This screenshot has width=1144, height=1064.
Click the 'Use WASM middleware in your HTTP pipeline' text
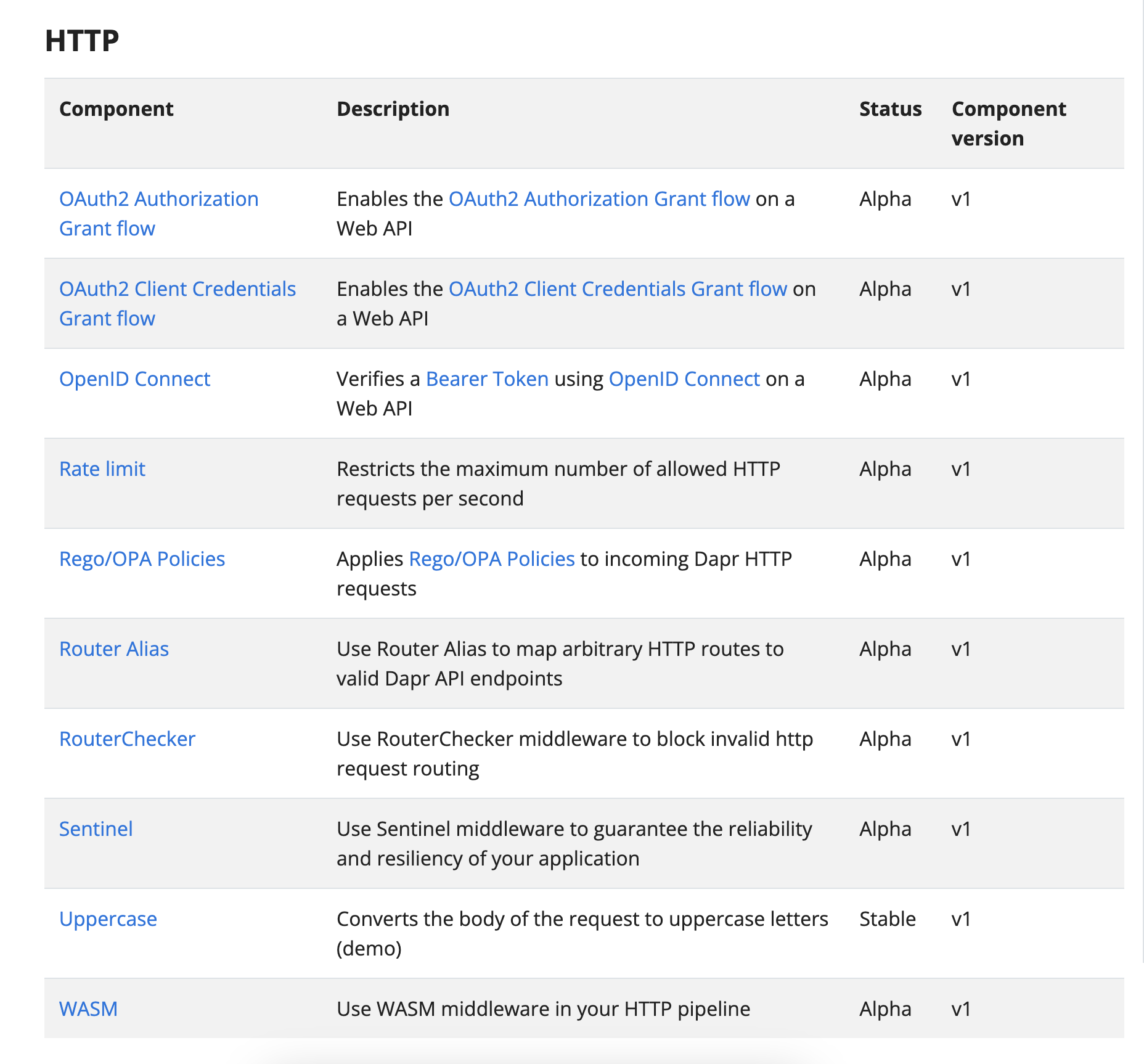543,1009
